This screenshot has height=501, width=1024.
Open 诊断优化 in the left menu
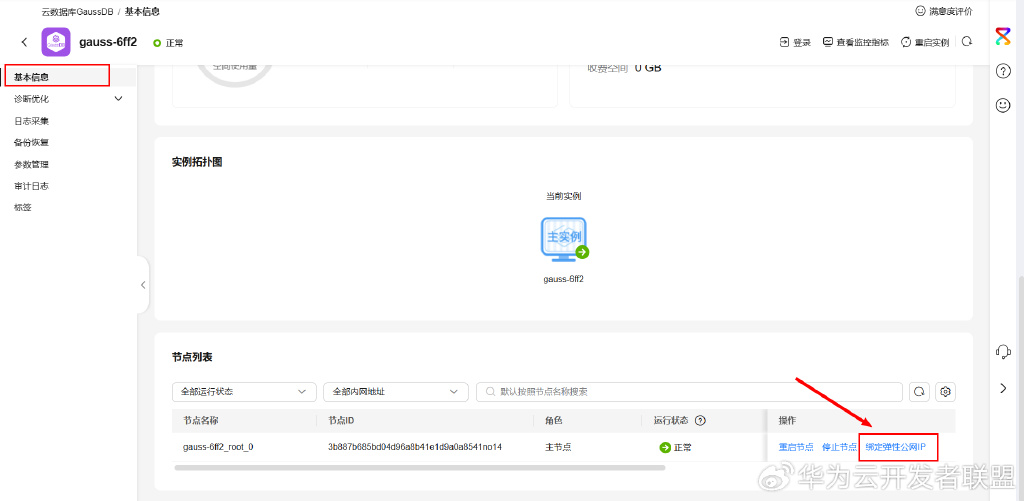point(31,99)
